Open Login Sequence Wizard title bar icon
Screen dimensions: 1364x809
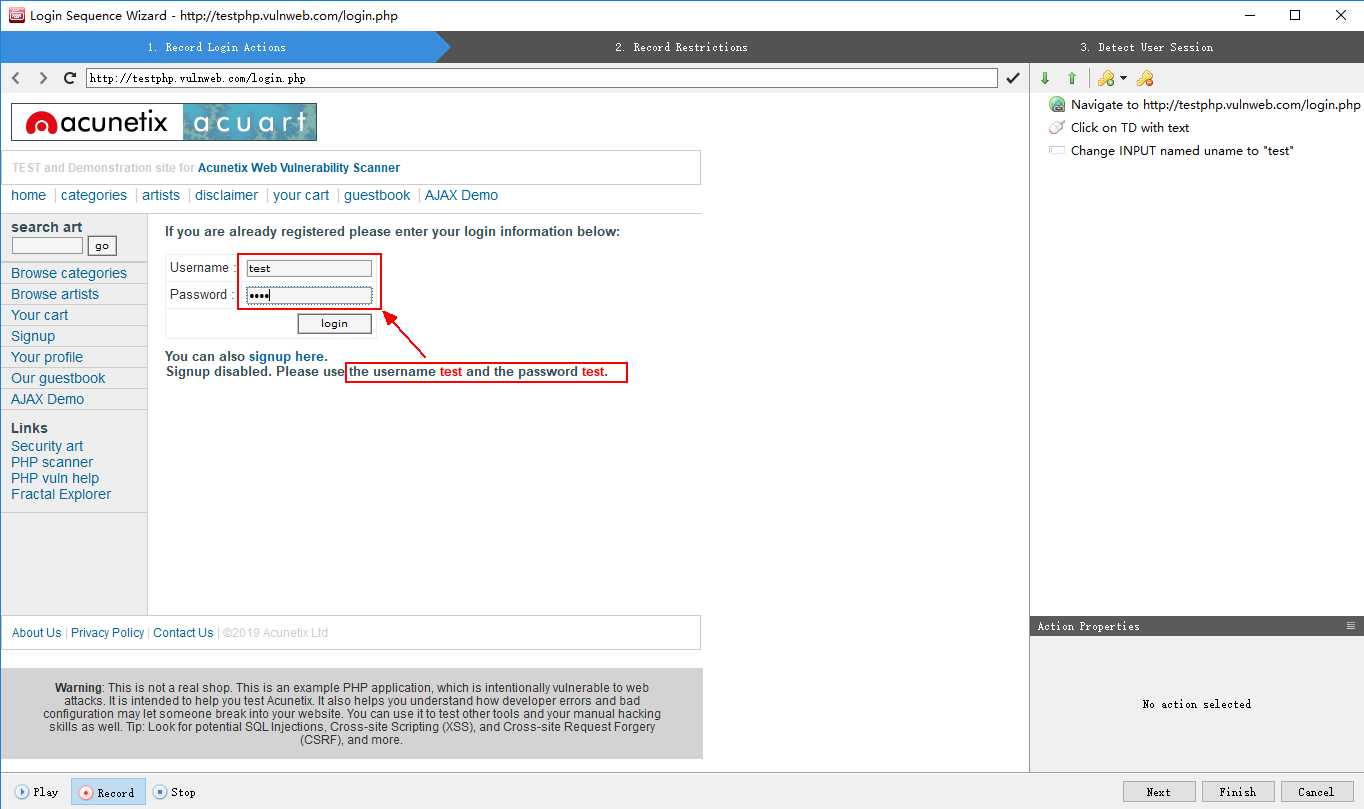coord(16,15)
